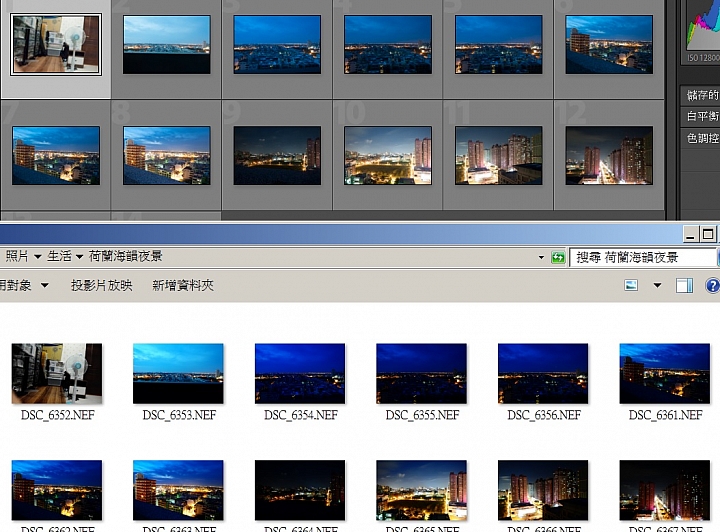Open the view options dropdown arrow

658,286
